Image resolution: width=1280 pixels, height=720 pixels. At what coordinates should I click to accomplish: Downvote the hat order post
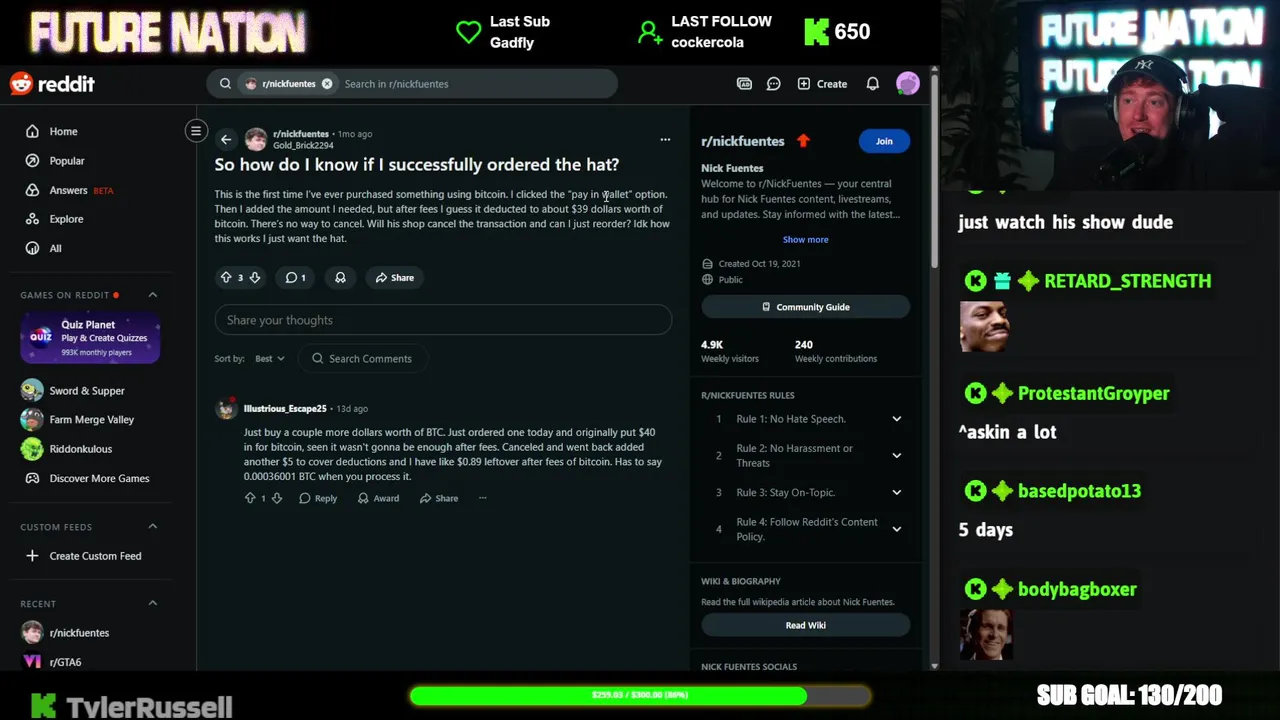[x=255, y=278]
